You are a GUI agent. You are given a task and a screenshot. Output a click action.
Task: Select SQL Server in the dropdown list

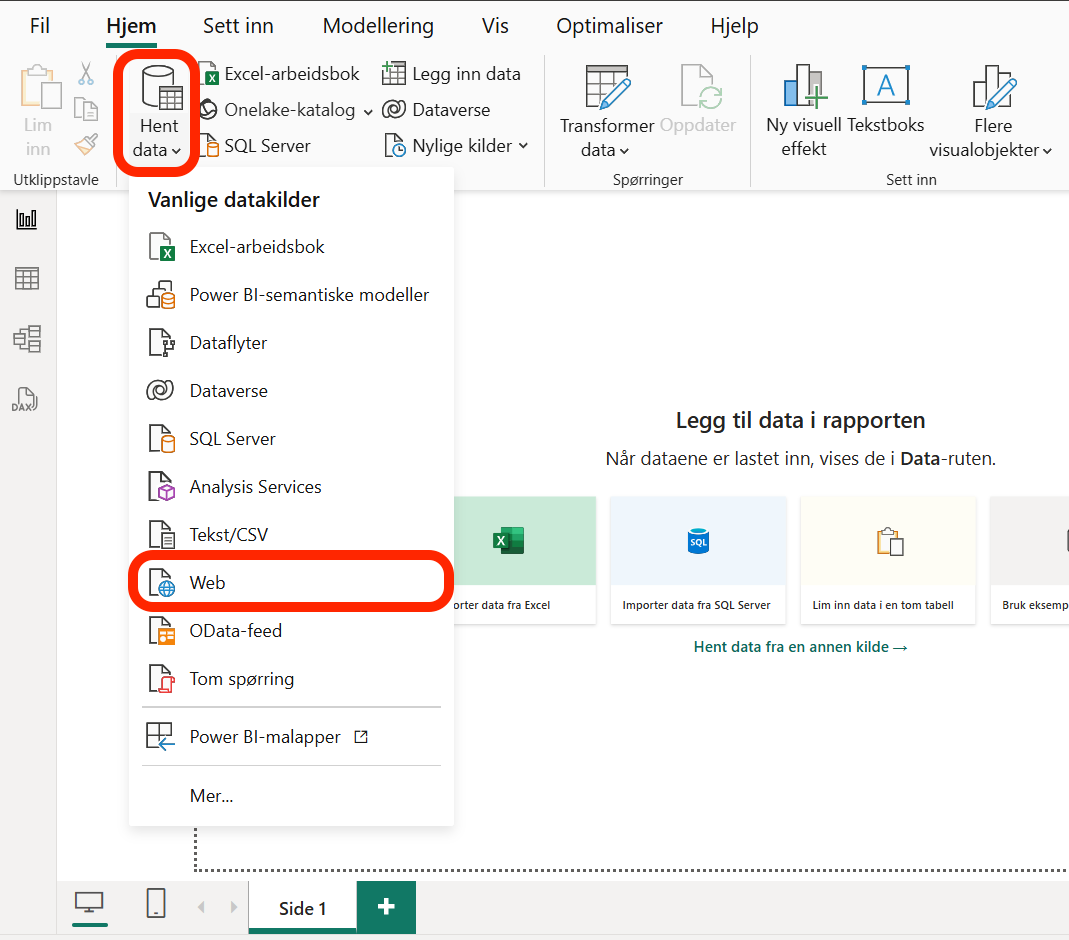click(x=291, y=439)
